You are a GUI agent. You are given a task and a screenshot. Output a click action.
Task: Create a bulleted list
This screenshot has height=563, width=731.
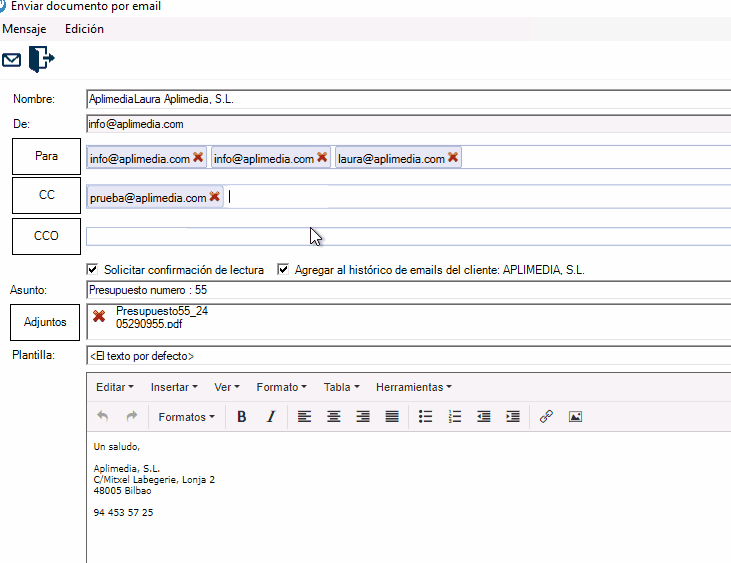(x=425, y=417)
